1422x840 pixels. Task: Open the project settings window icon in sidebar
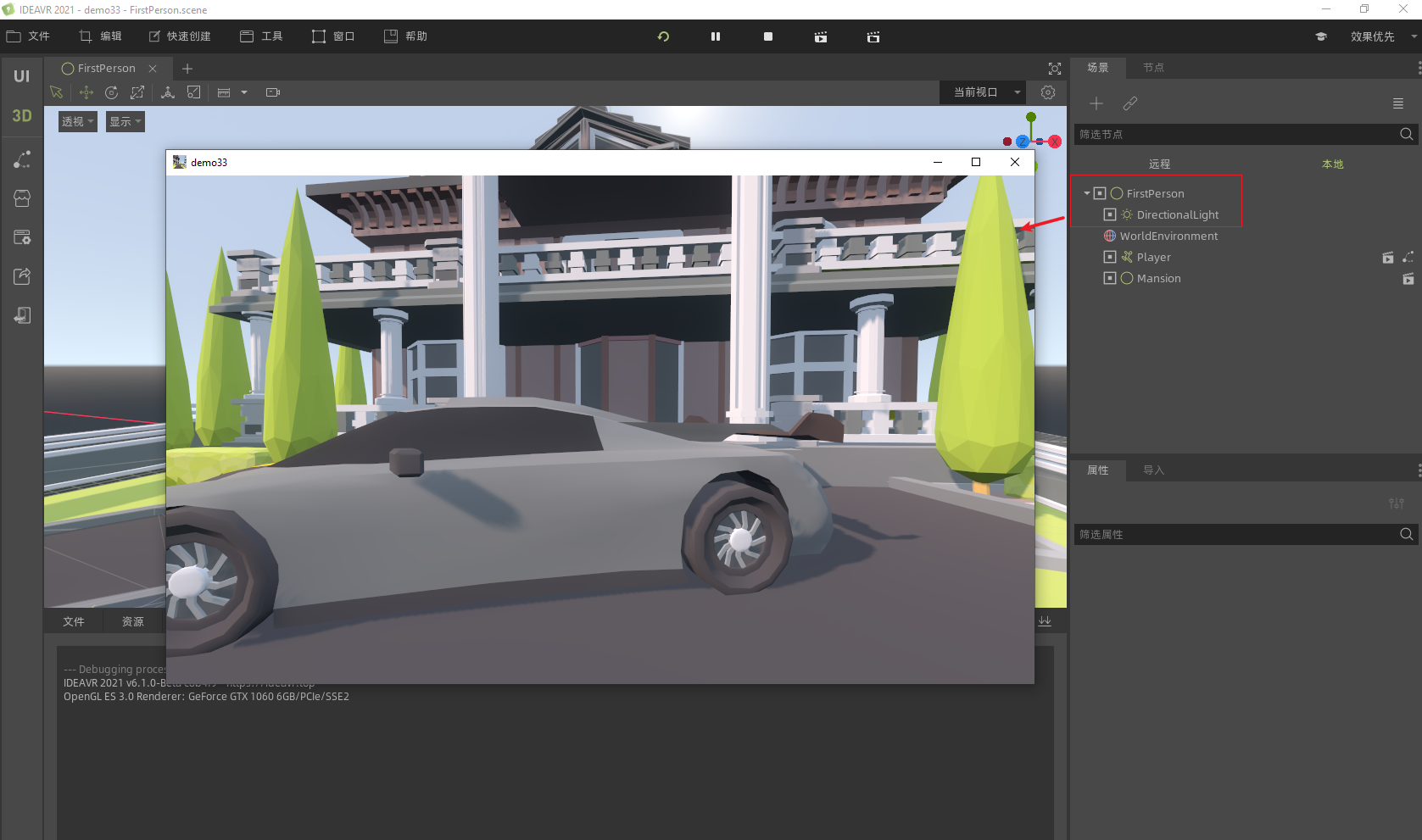coord(22,237)
